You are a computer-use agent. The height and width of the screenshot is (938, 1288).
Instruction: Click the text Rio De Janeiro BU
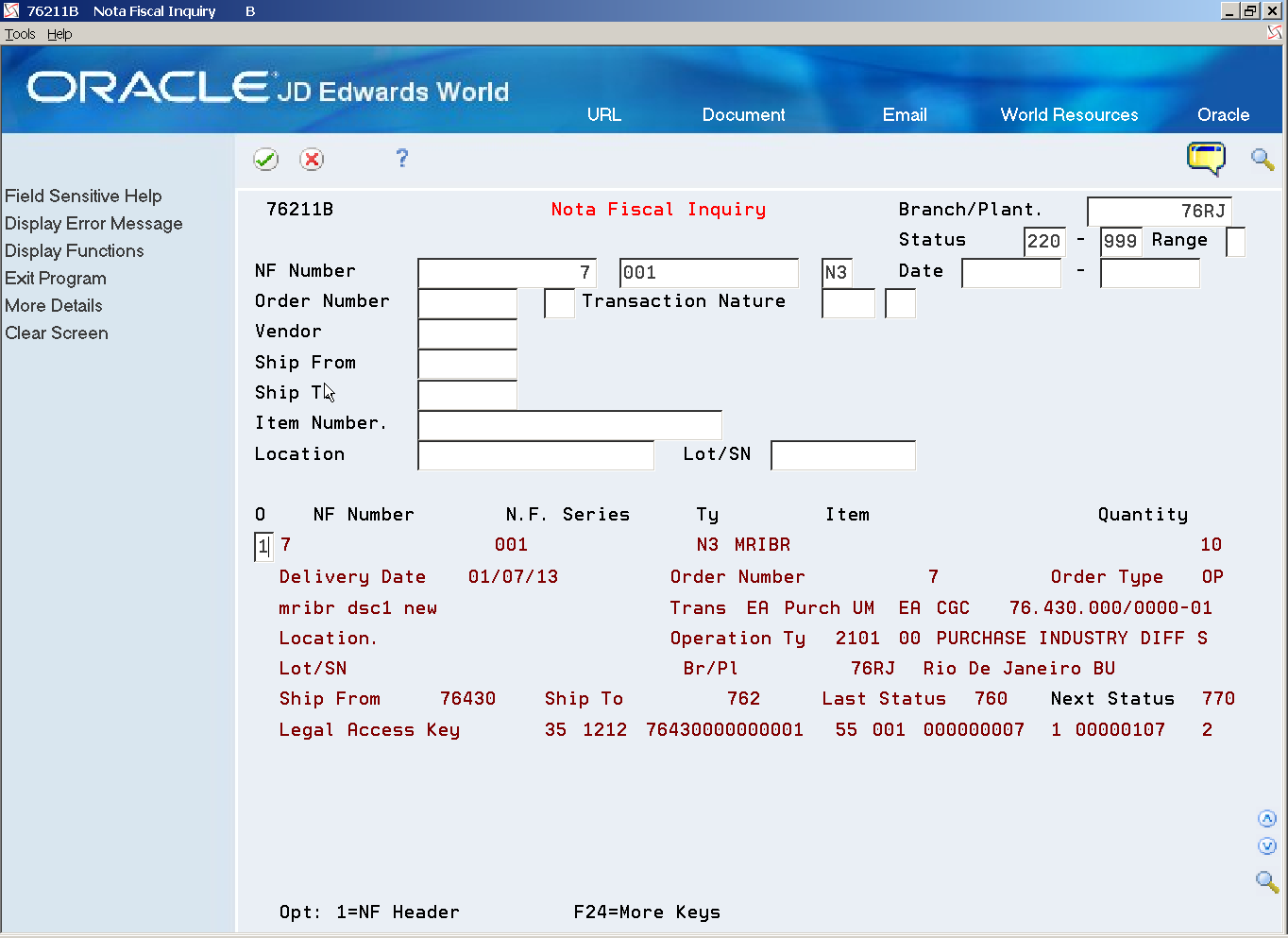pyautogui.click(x=1020, y=668)
